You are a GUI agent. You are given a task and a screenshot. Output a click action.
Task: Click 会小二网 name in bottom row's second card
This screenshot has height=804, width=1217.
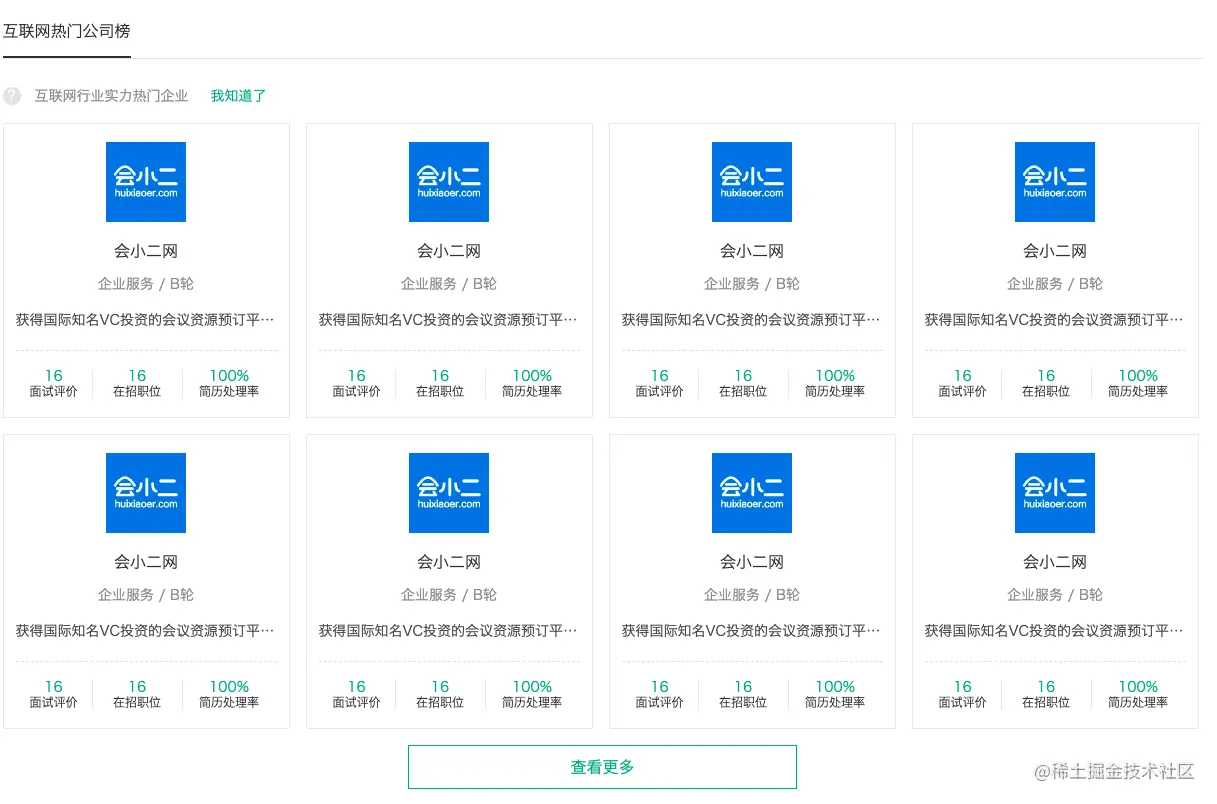[449, 562]
